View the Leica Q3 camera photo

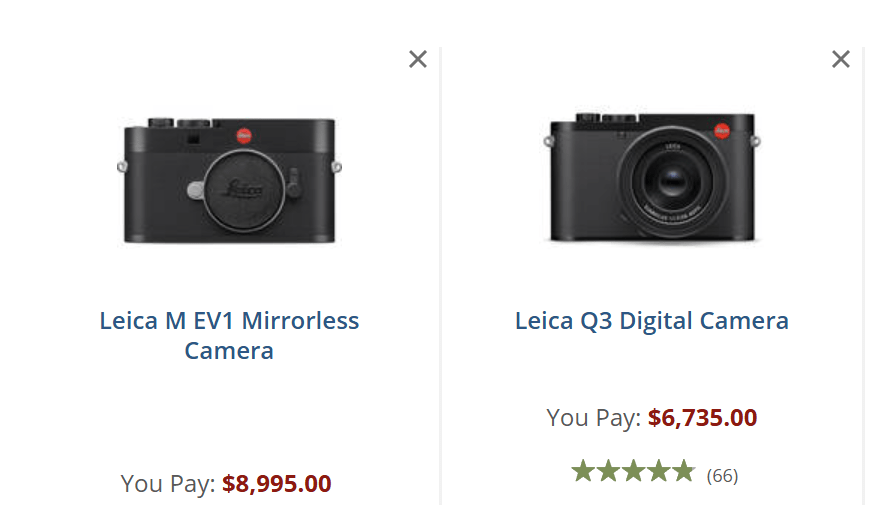(652, 178)
